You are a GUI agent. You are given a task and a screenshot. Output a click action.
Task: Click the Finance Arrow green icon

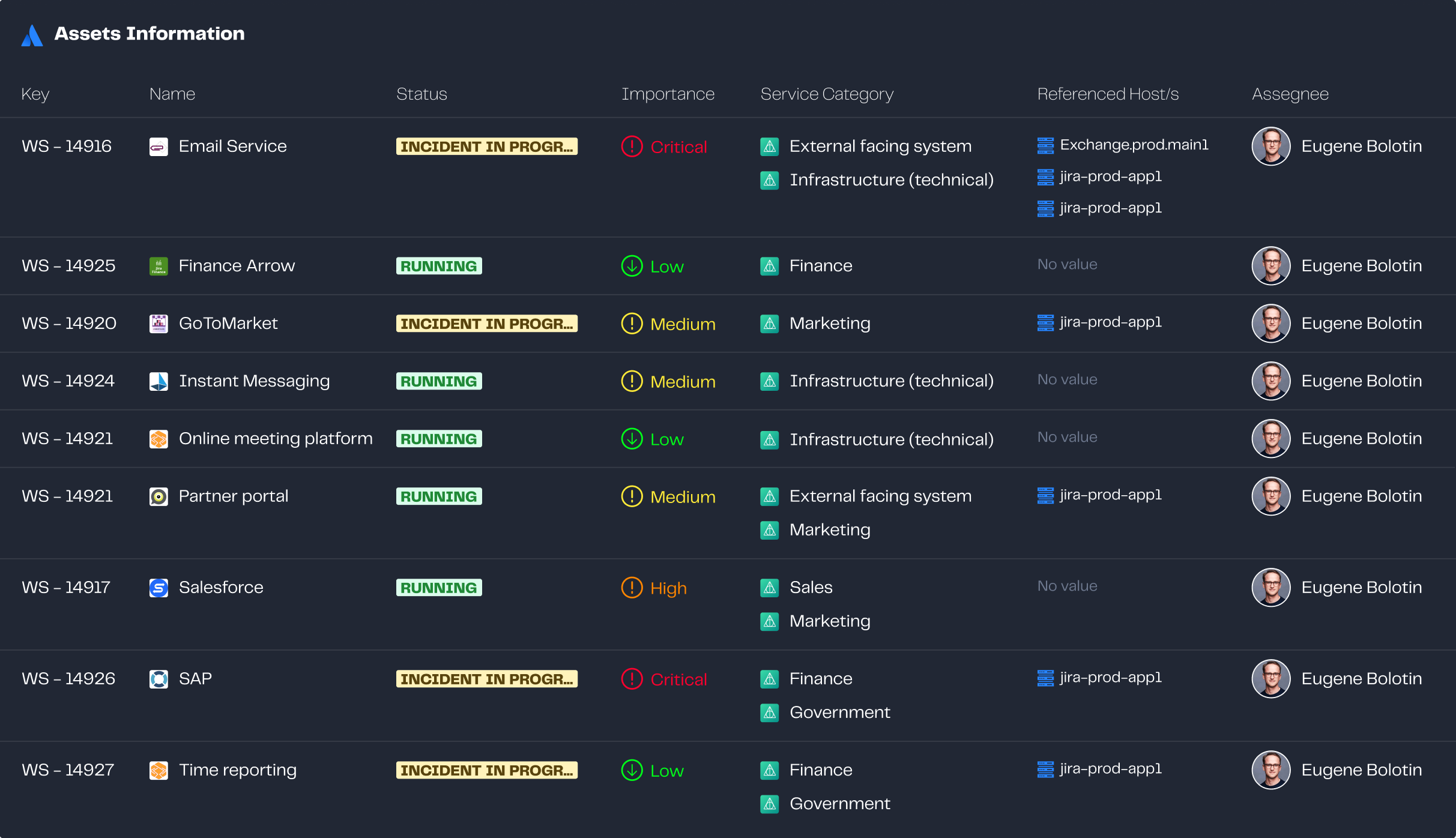[159, 267]
